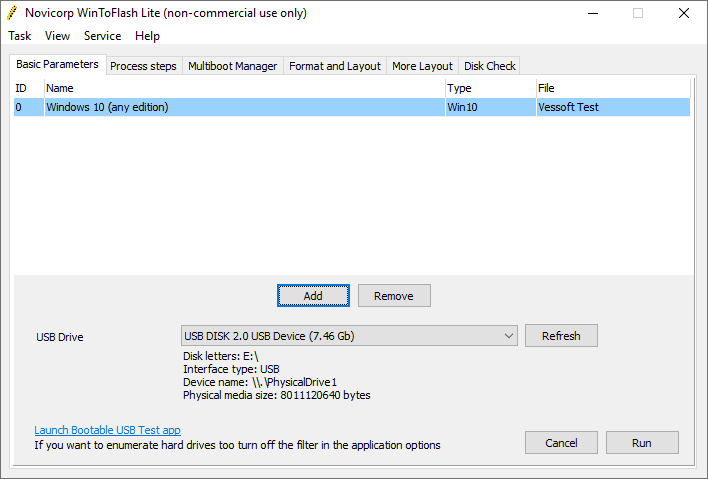The width and height of the screenshot is (708, 479).
Task: Click the Cancel button
Action: (x=561, y=443)
